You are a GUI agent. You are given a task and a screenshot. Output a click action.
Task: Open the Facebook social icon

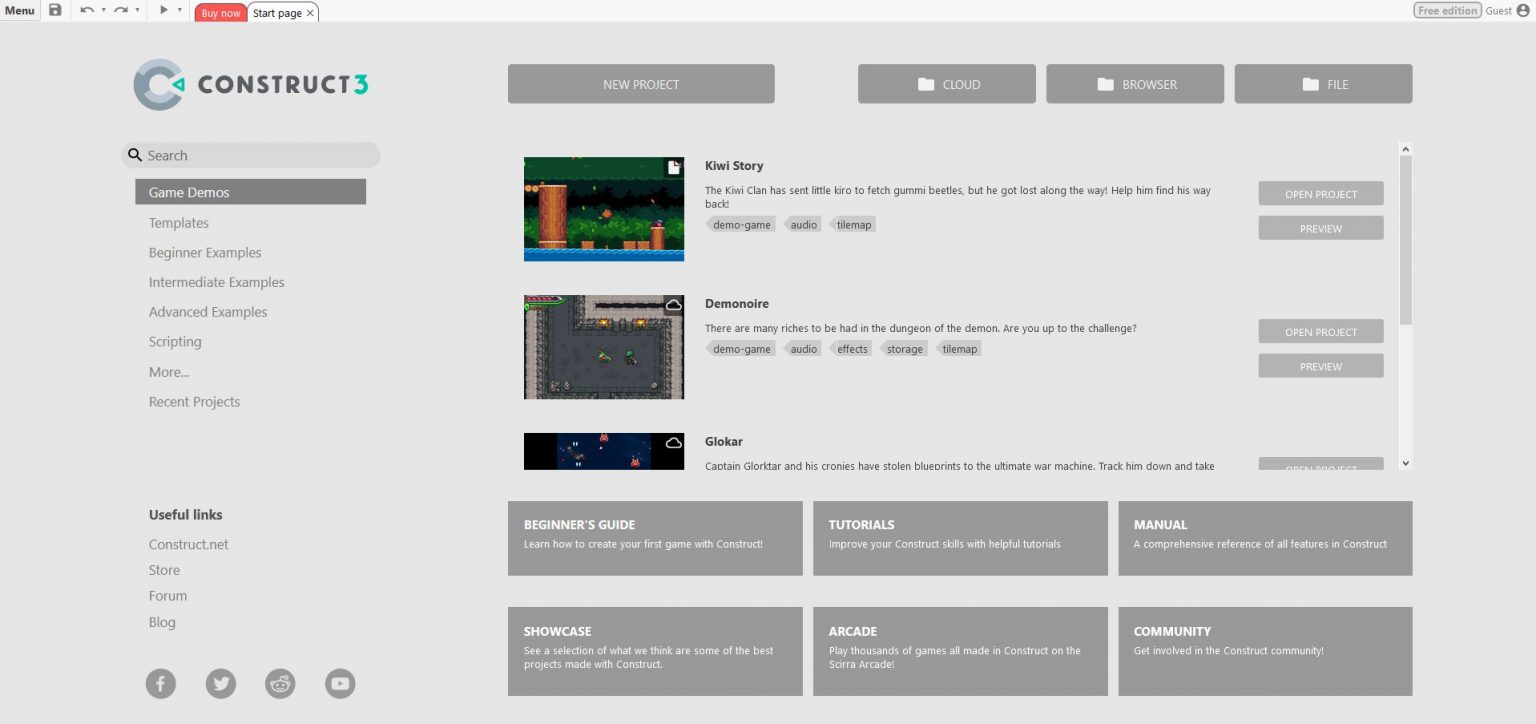coord(161,684)
